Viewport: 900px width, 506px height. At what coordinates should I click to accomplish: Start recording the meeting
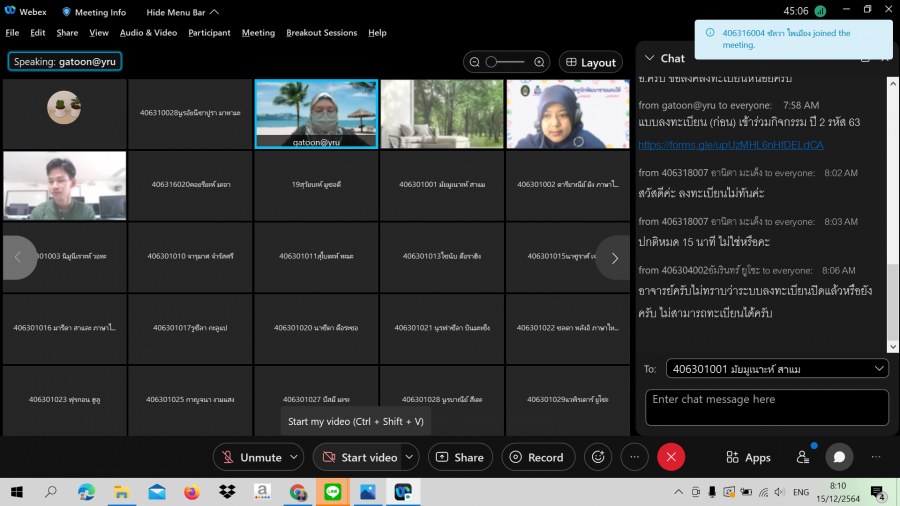tap(538, 457)
